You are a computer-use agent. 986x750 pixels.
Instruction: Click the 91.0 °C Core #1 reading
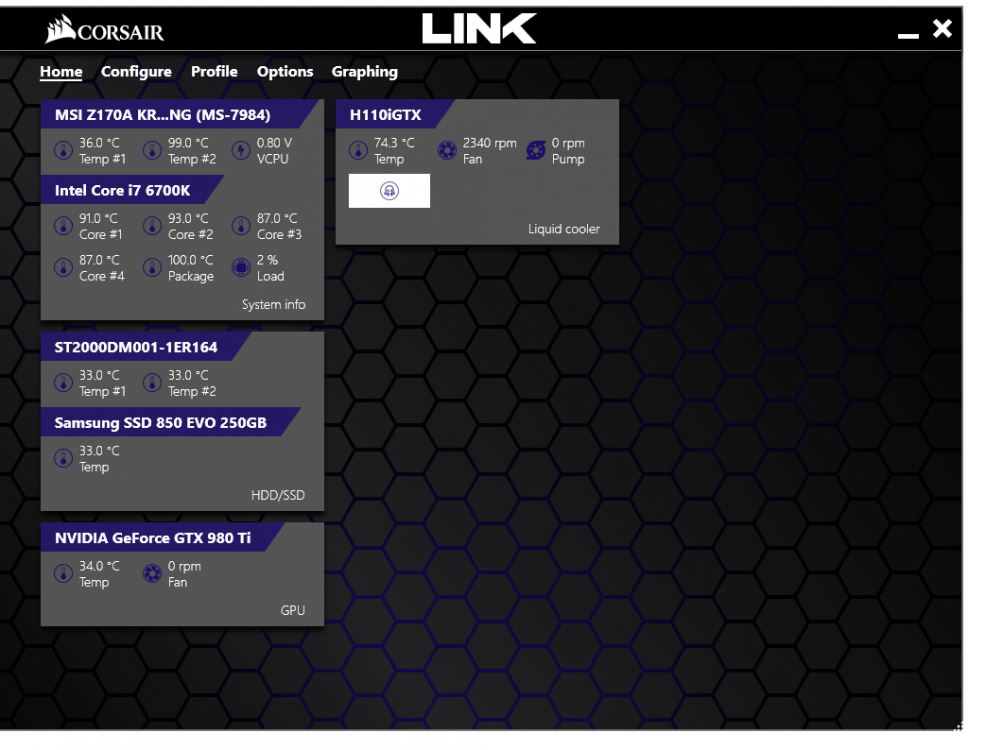point(101,227)
